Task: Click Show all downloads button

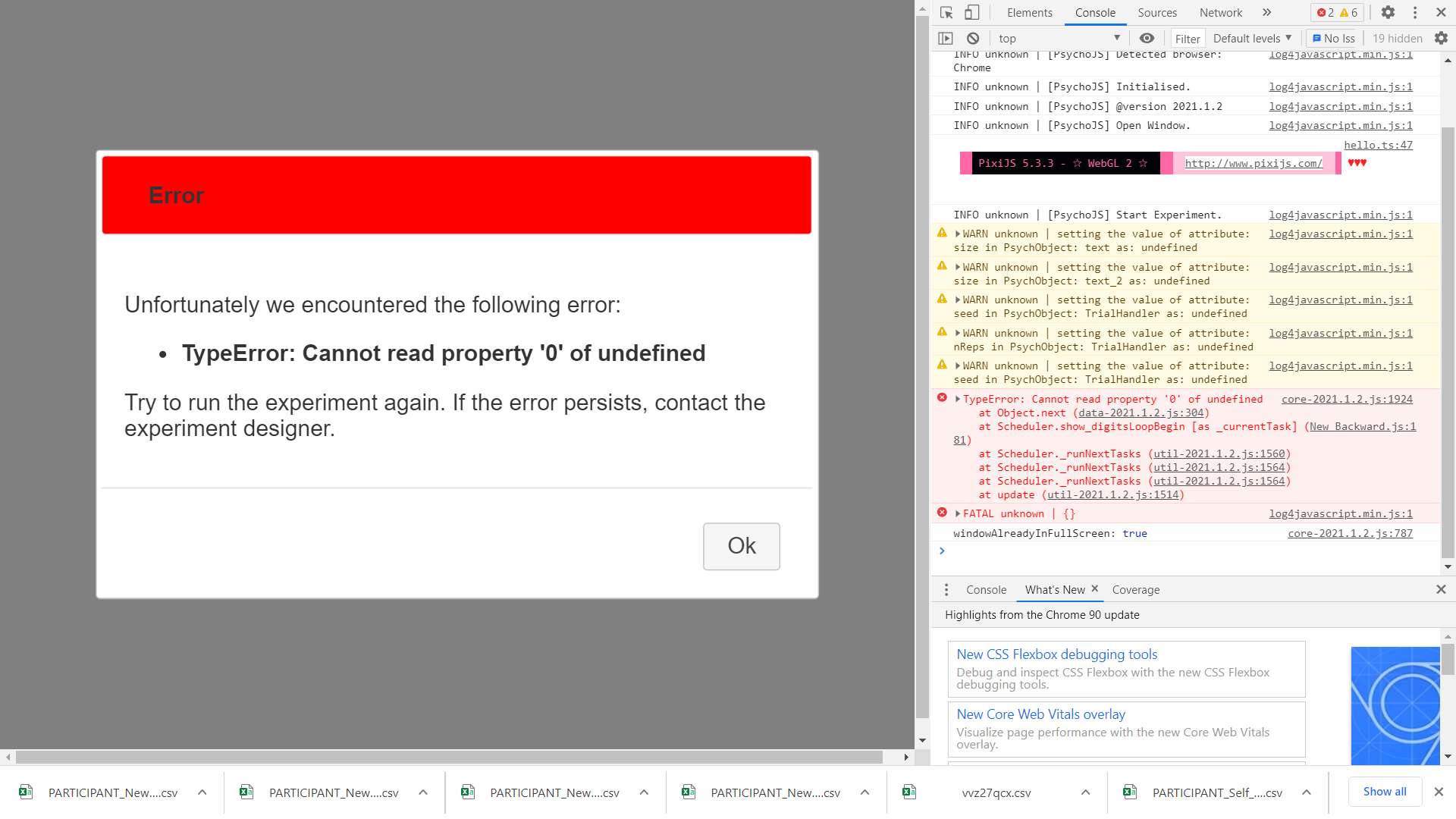Action: click(1384, 792)
